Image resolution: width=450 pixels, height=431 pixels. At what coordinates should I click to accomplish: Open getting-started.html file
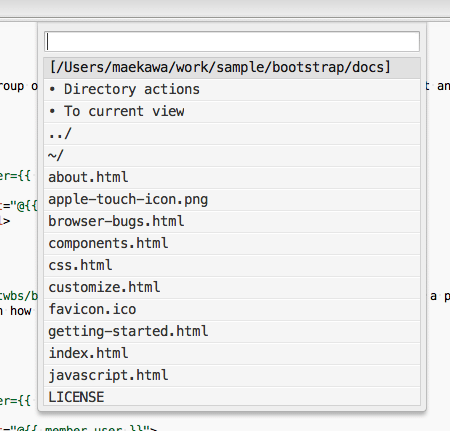[232, 332]
